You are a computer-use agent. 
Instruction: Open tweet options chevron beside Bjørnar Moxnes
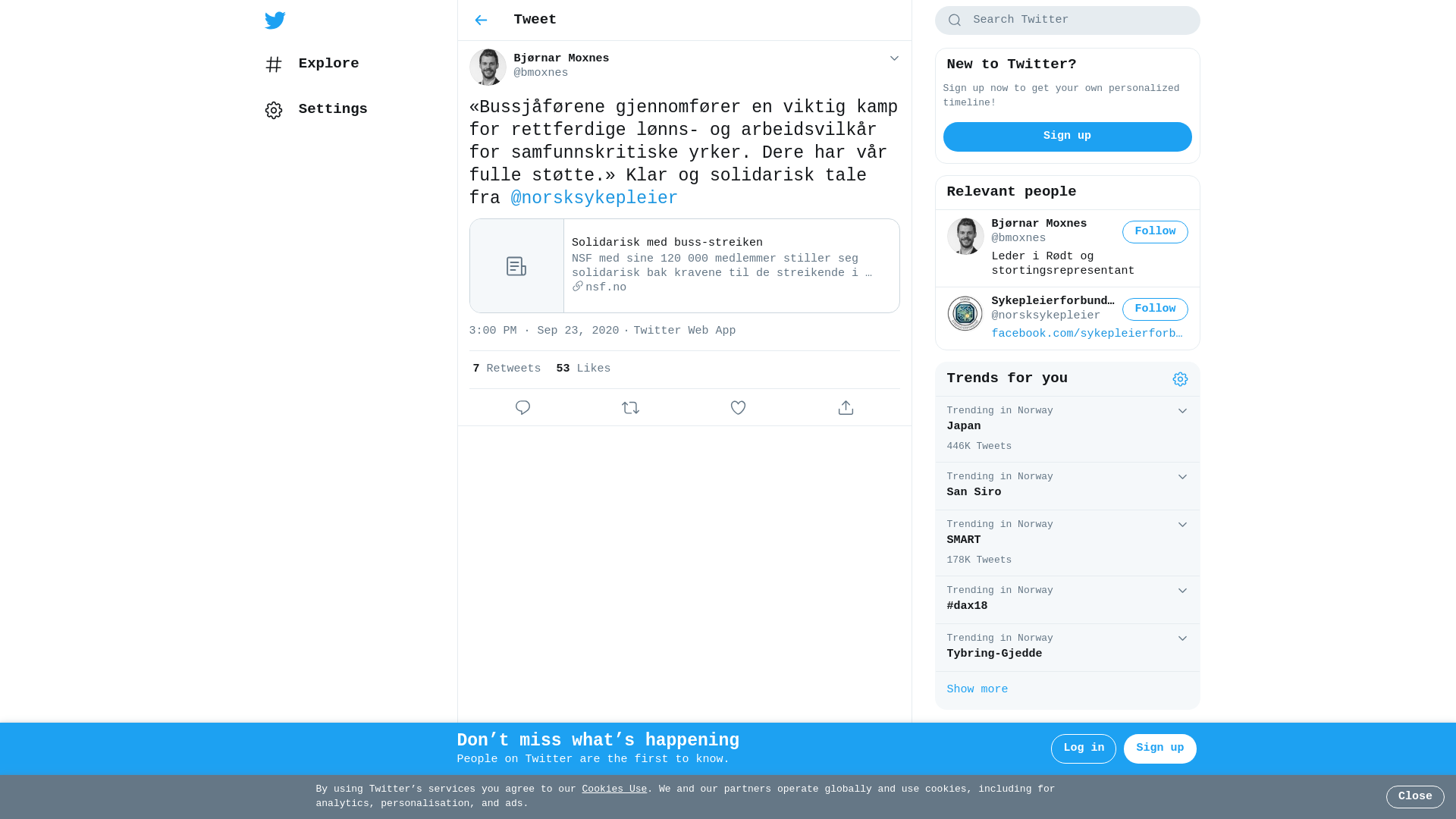(x=894, y=58)
